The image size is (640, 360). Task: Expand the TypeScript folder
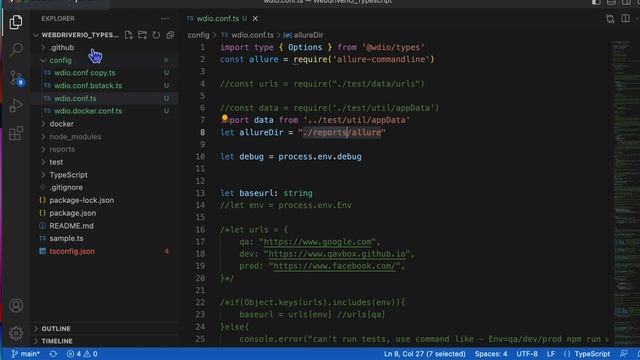(x=69, y=175)
